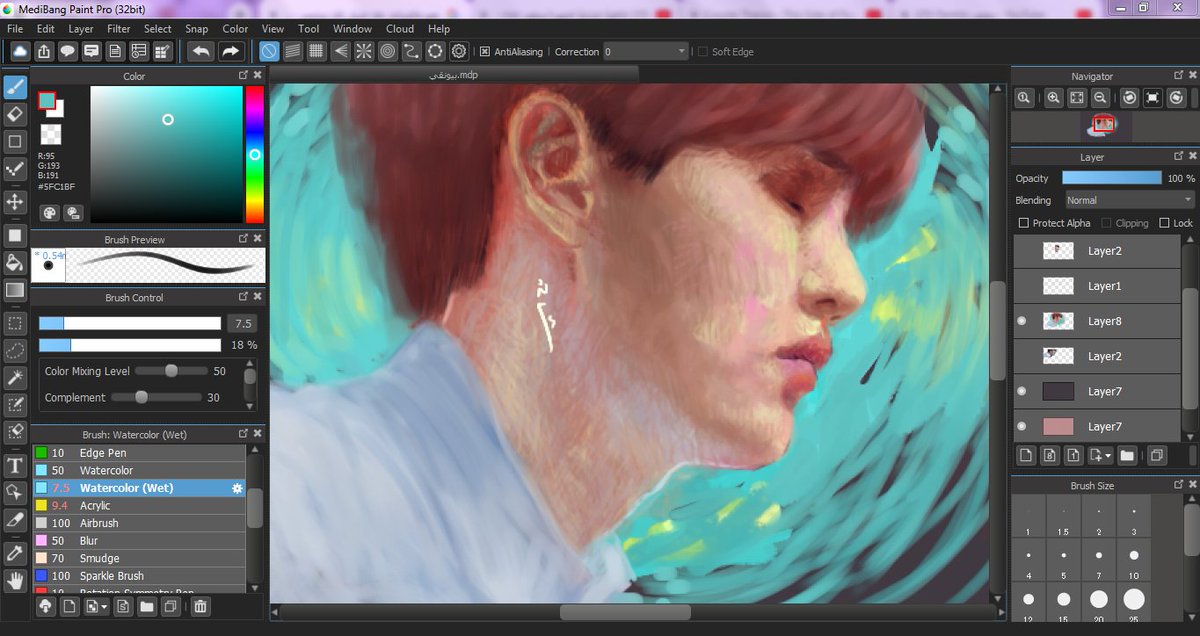The height and width of the screenshot is (636, 1200).
Task: Toggle the AntiAliasing checkbox
Action: (485, 52)
